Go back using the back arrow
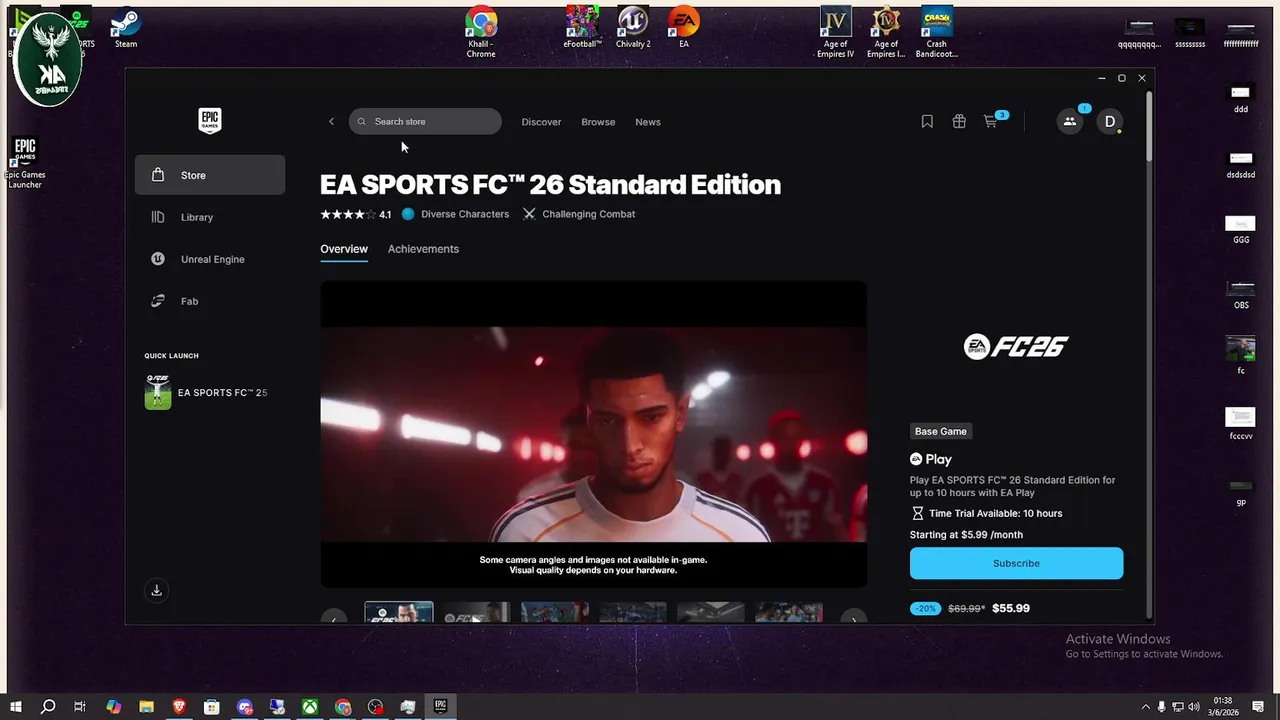The width and height of the screenshot is (1280, 720). pyautogui.click(x=332, y=122)
